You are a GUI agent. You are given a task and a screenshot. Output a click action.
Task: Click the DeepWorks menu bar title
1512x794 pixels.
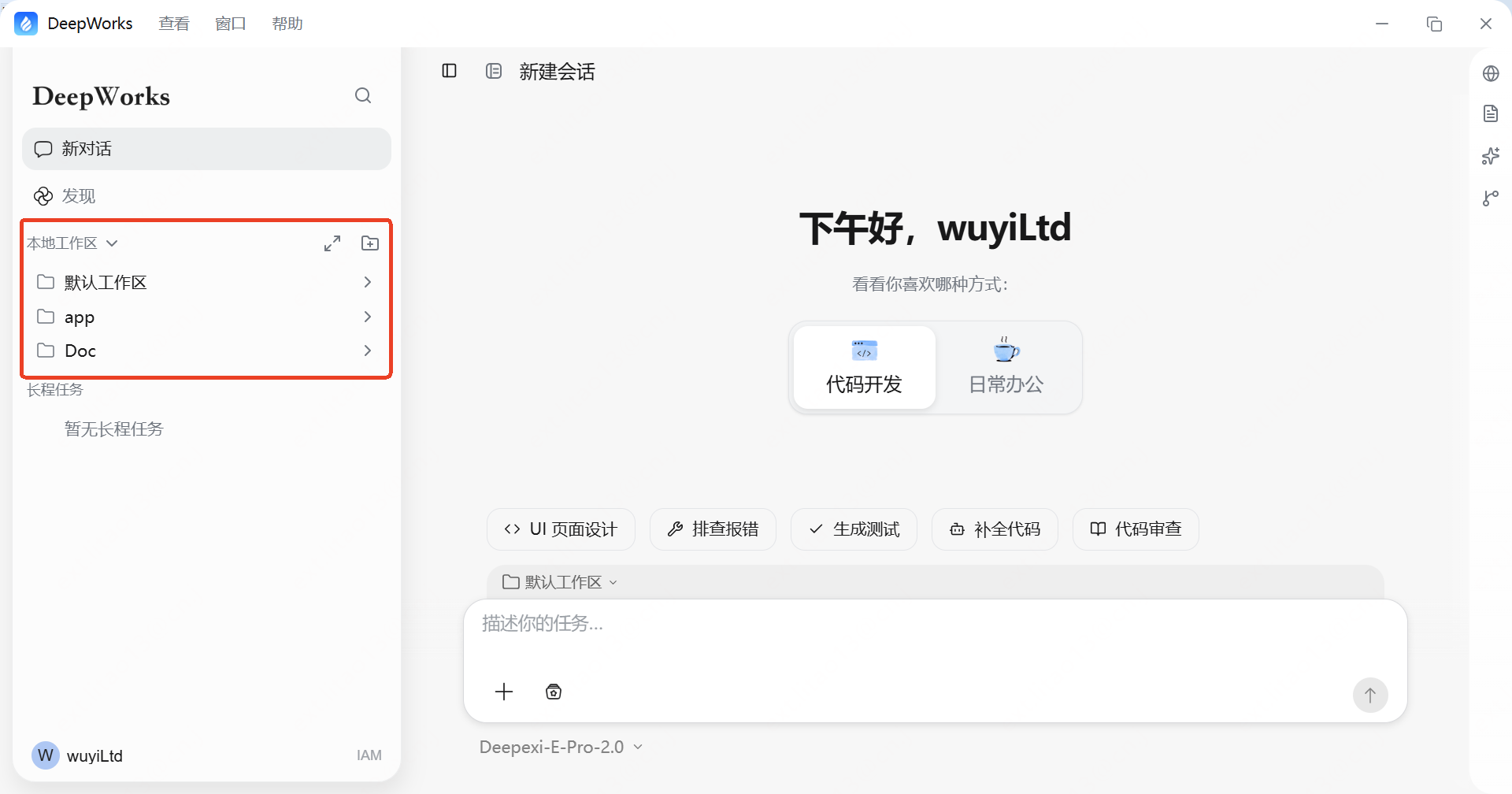tap(90, 24)
